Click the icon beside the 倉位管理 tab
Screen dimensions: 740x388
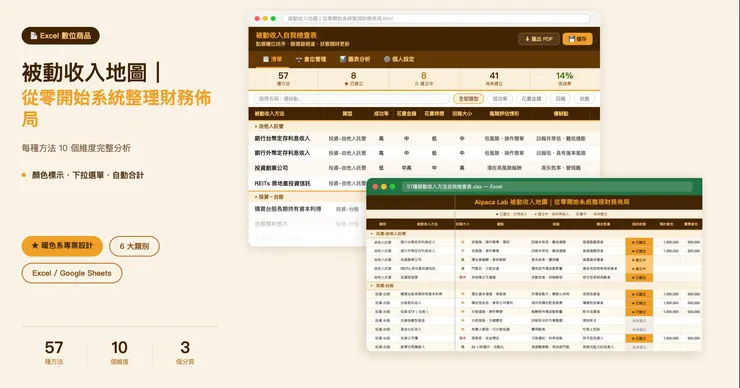pos(299,59)
